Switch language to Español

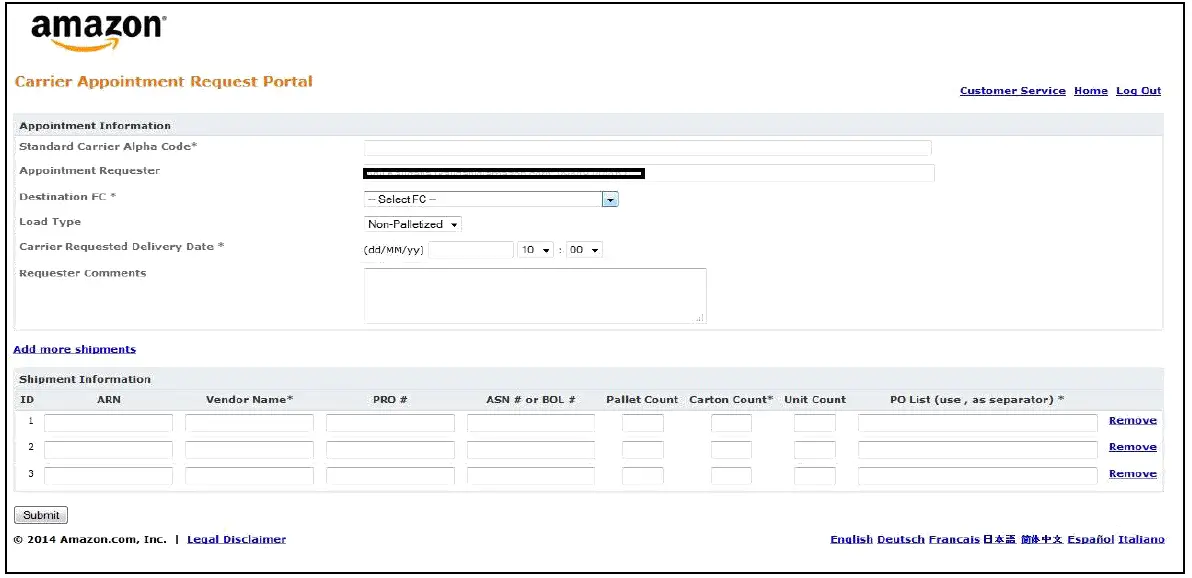point(1092,539)
